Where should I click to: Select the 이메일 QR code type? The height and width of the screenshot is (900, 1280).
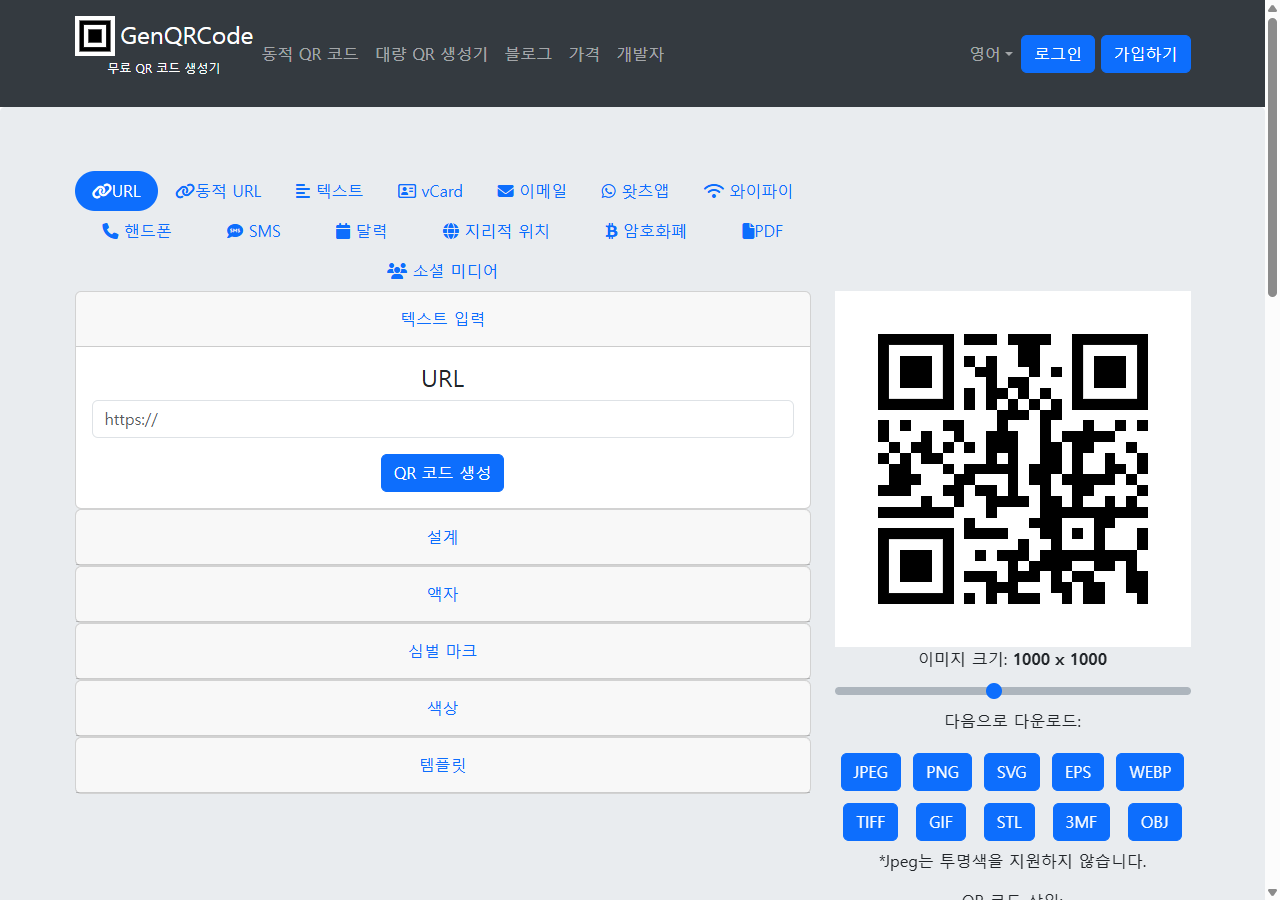click(532, 191)
